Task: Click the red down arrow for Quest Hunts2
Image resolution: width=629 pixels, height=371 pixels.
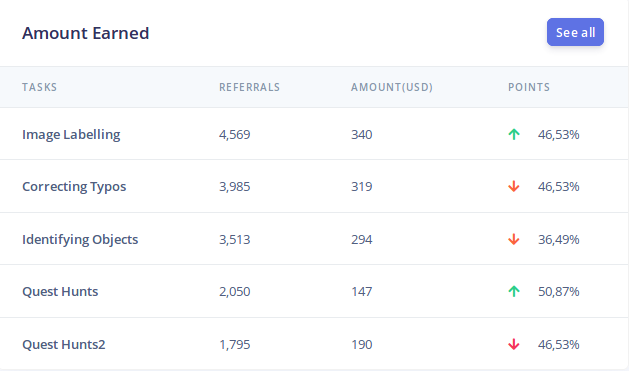Action: pyautogui.click(x=514, y=345)
